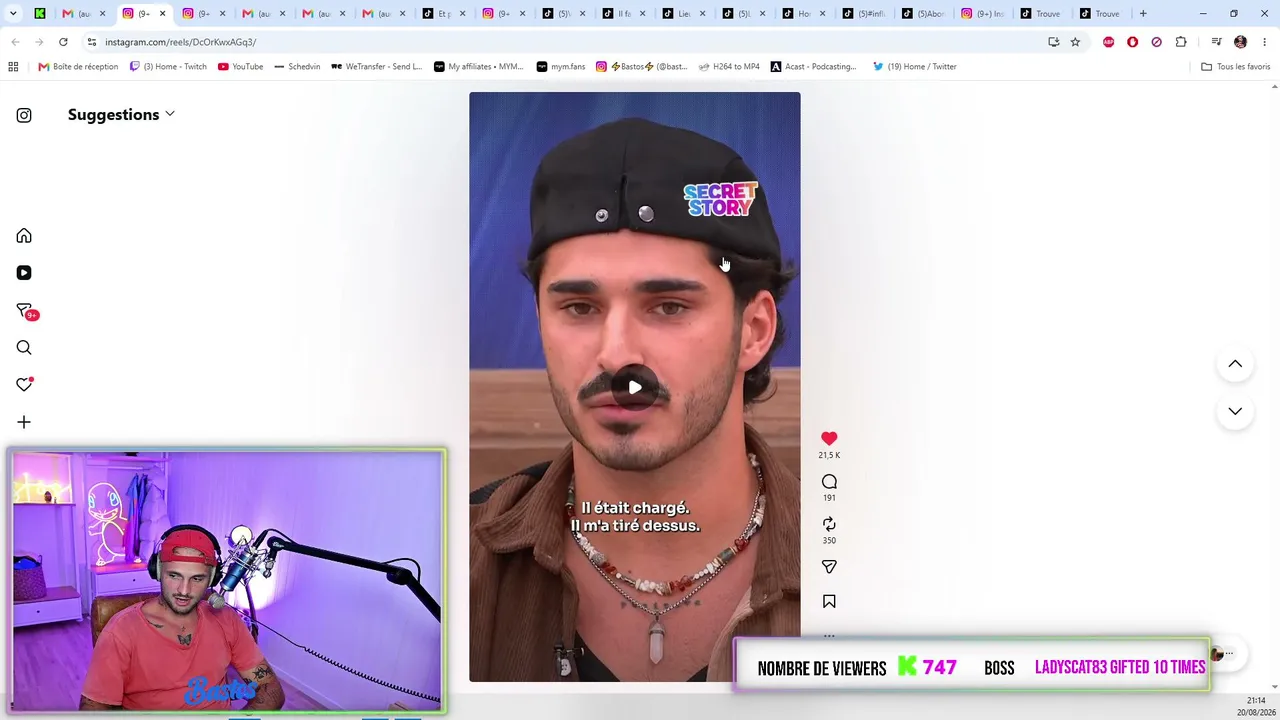
Task: Go to Instagram Home feed icon
Action: [x=24, y=236]
